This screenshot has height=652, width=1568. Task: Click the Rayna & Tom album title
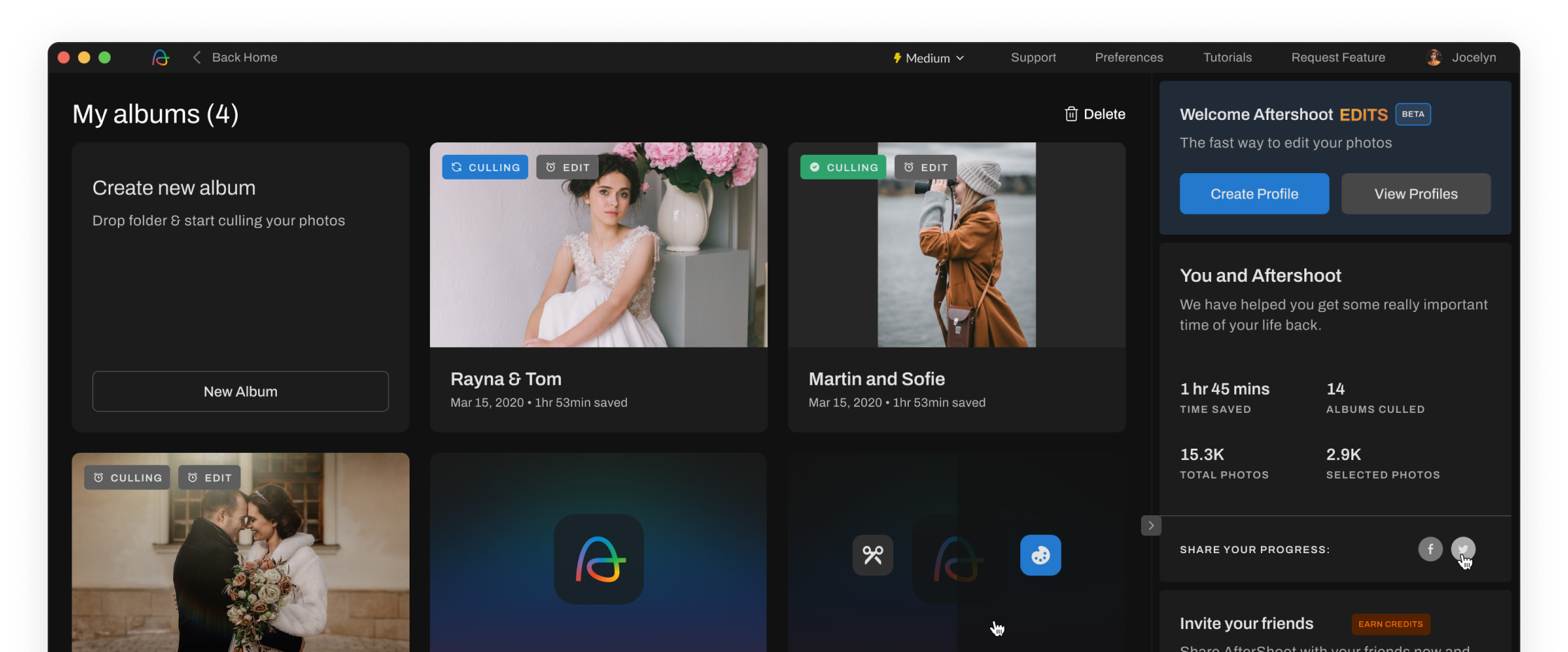pyautogui.click(x=506, y=379)
